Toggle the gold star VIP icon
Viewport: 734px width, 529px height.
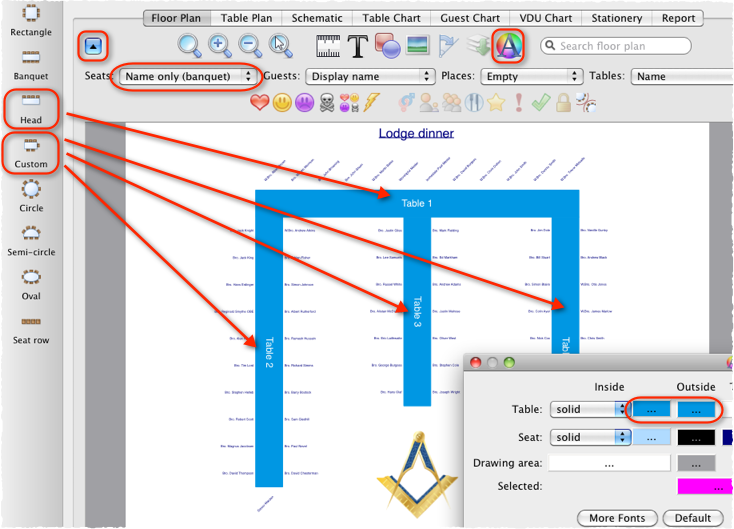click(494, 102)
